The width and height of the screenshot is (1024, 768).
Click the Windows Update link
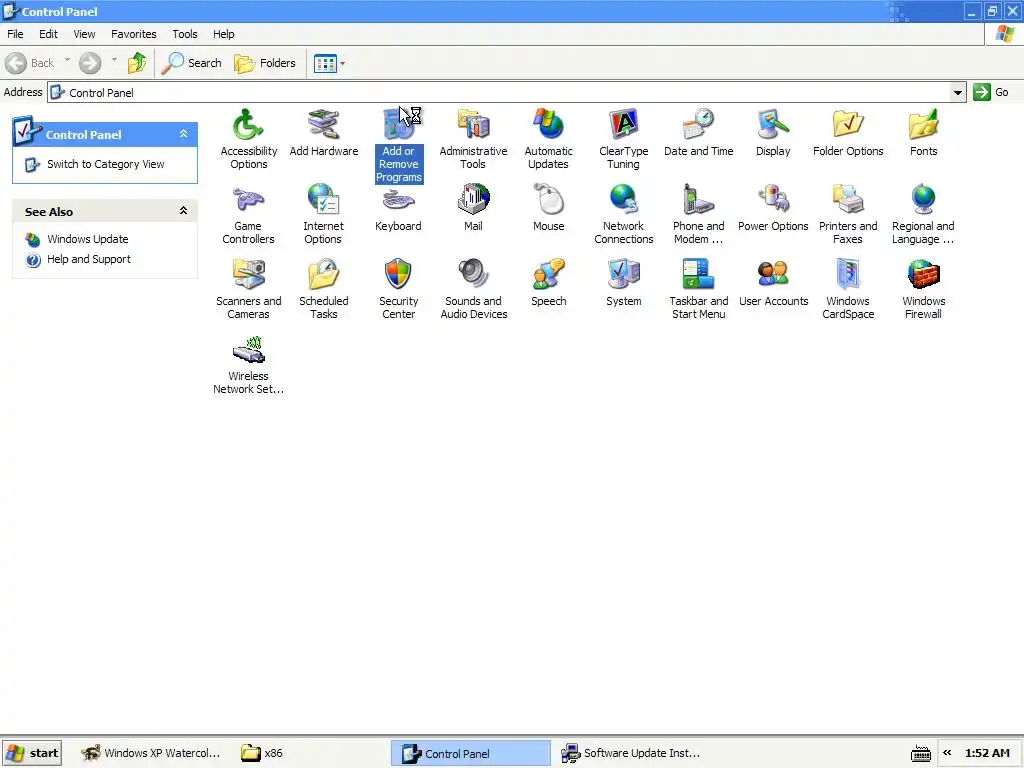[88, 239]
